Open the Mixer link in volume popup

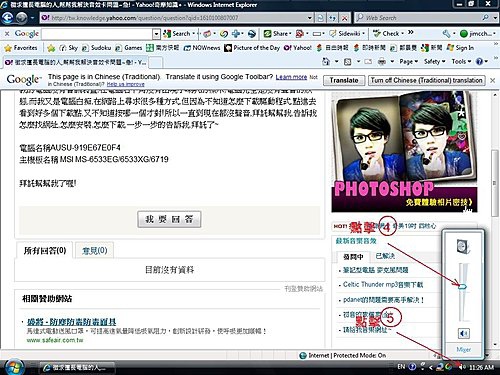[464, 349]
